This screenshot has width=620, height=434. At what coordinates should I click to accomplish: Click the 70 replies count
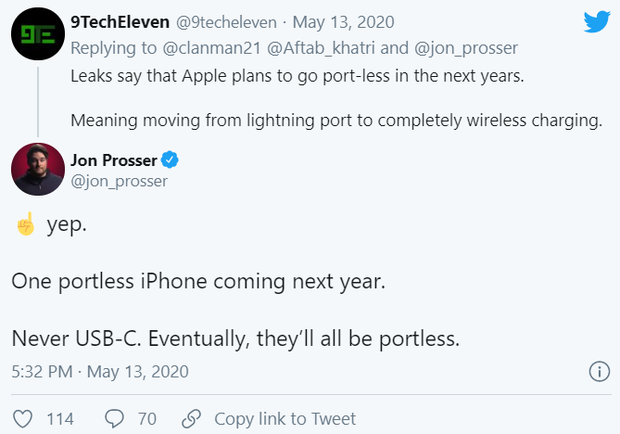(x=146, y=418)
